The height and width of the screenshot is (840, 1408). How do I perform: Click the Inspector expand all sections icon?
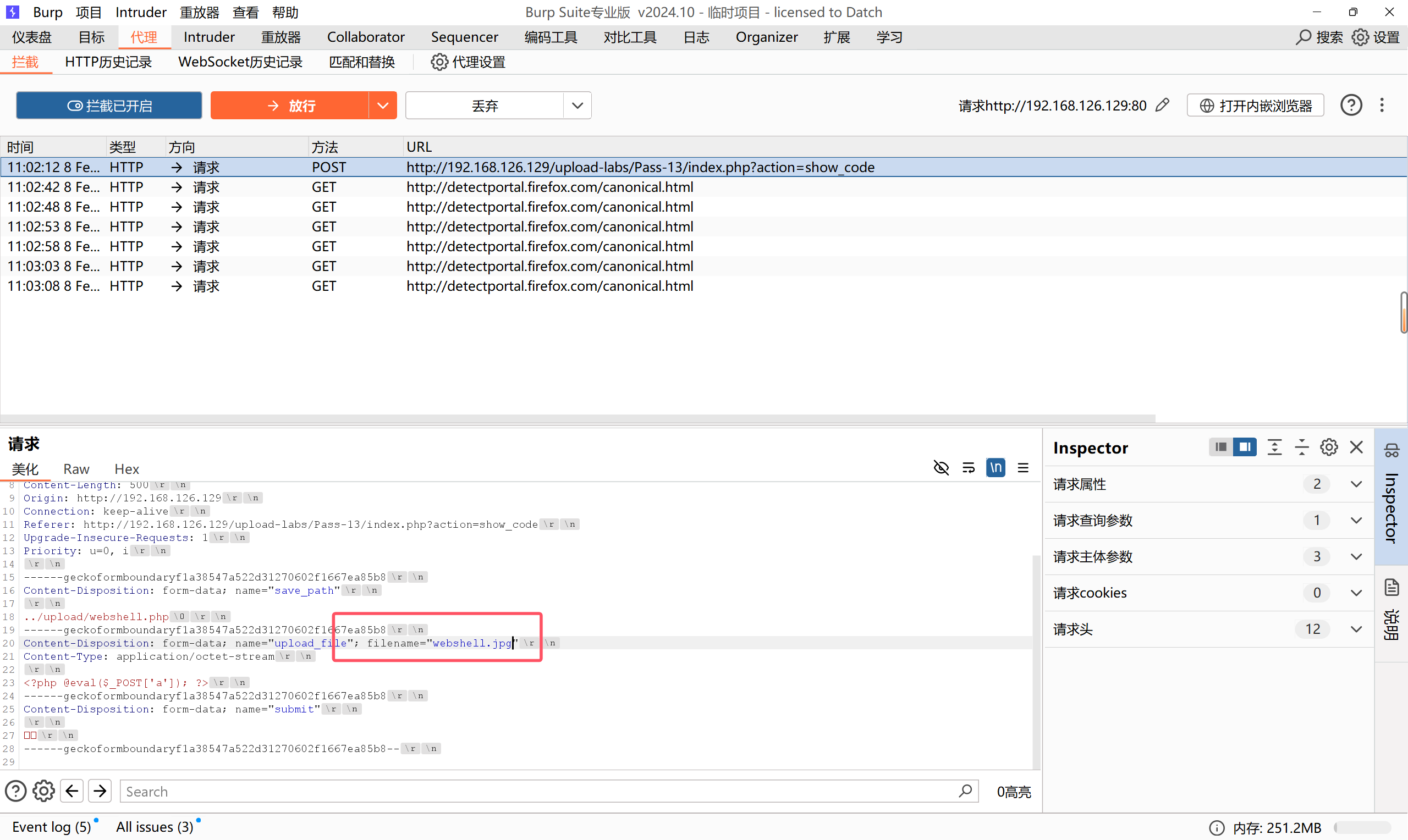pos(1274,447)
